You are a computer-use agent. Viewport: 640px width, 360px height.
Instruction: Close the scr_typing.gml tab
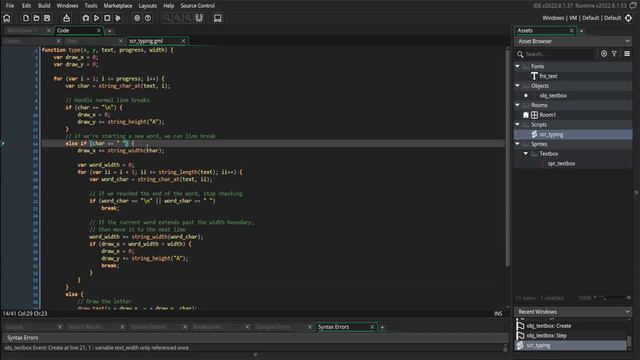click(x=183, y=41)
